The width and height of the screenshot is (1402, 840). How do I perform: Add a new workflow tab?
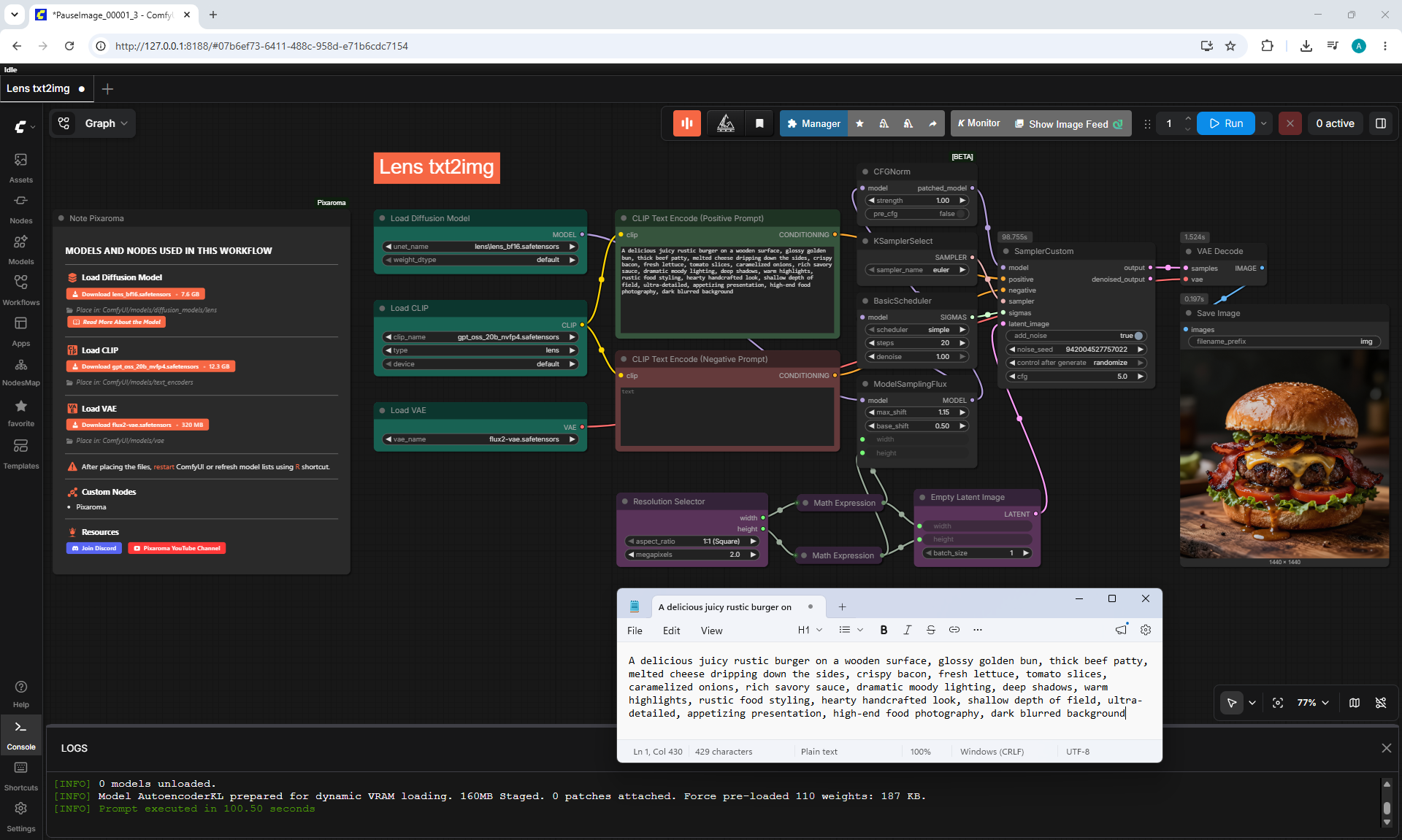point(107,89)
